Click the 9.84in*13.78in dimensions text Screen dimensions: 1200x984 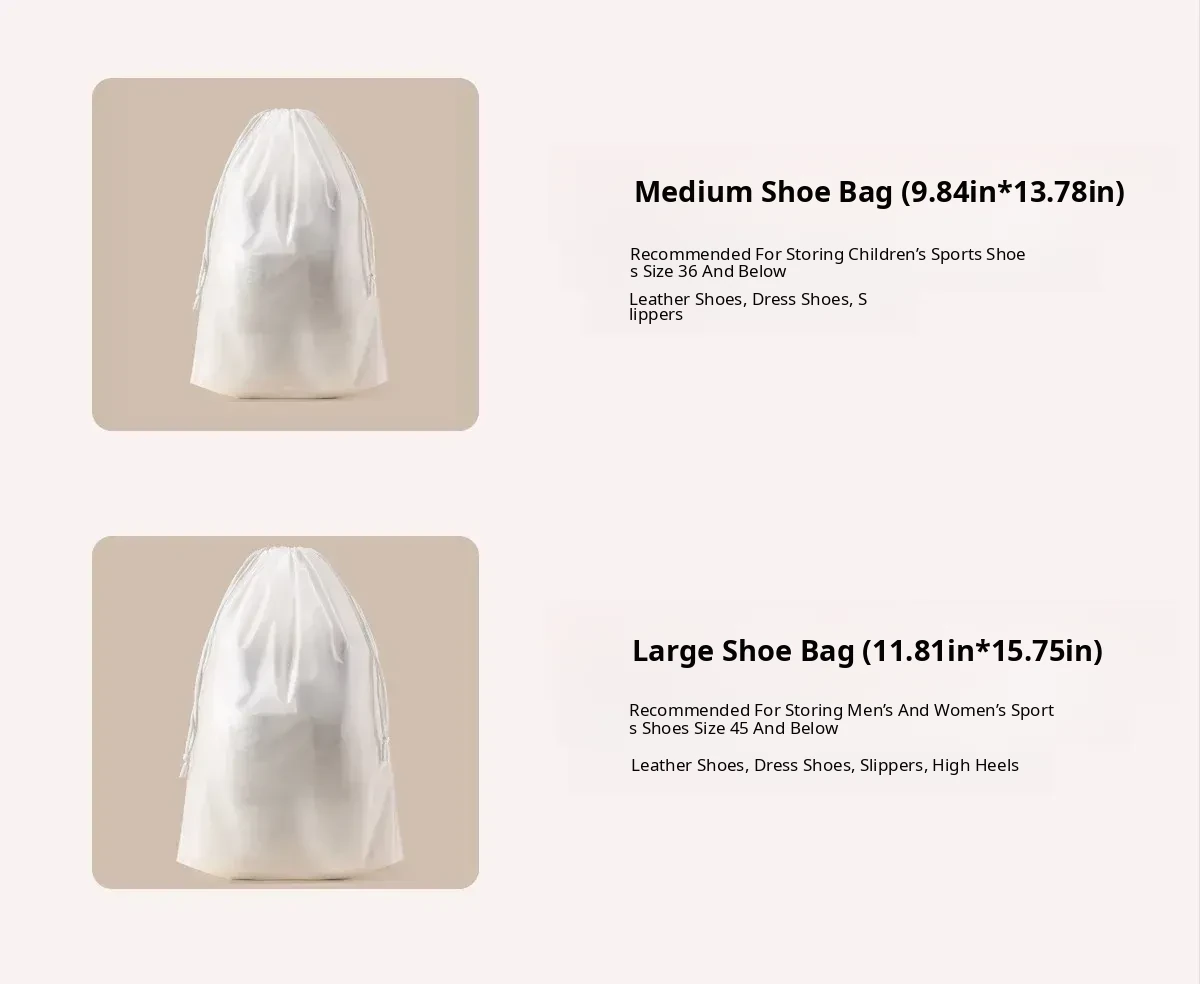coord(1013,191)
